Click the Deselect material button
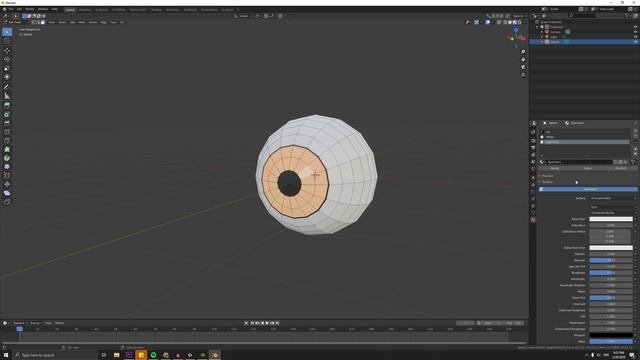 pyautogui.click(x=621, y=168)
